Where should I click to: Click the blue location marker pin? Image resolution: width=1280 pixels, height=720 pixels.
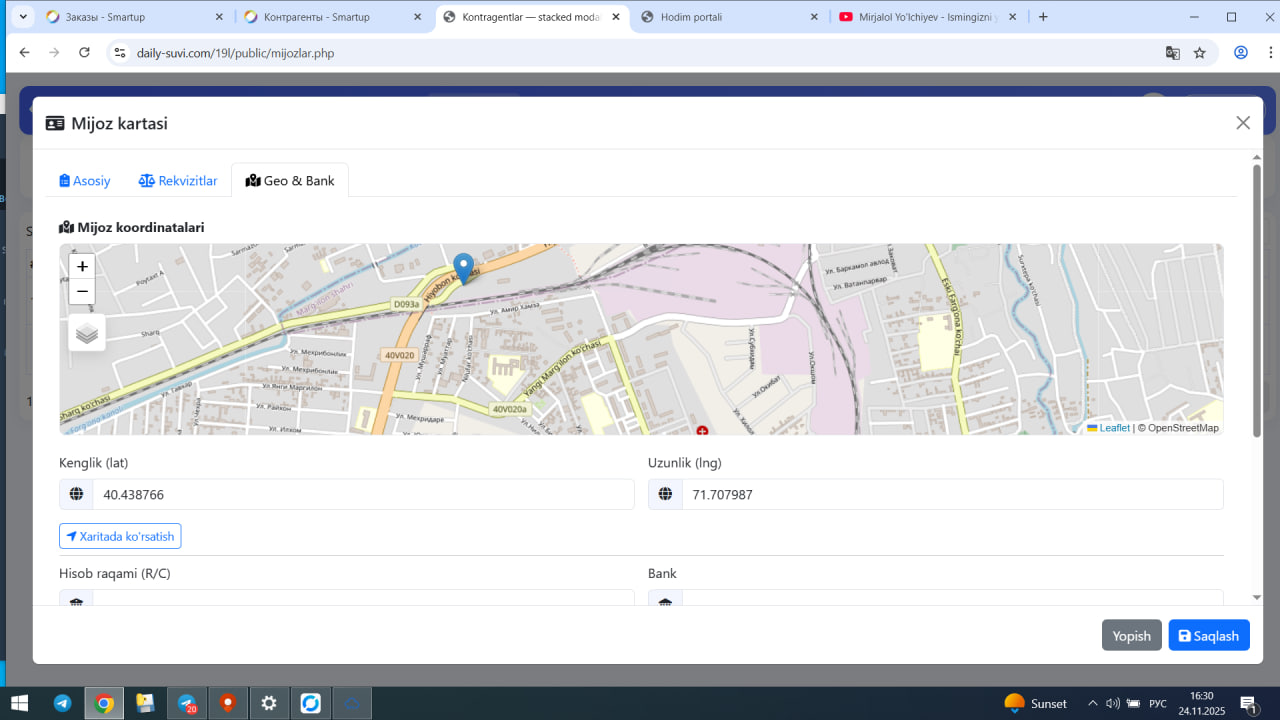(463, 267)
